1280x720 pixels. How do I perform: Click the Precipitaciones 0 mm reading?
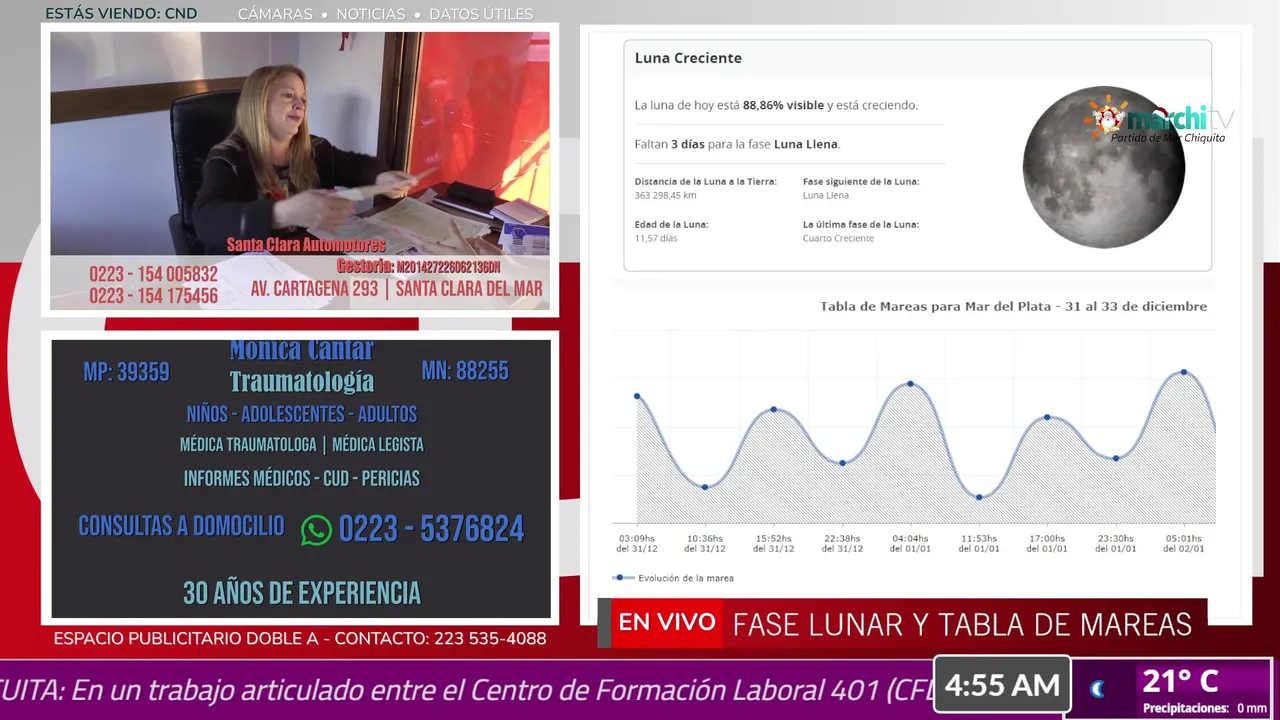point(1204,708)
